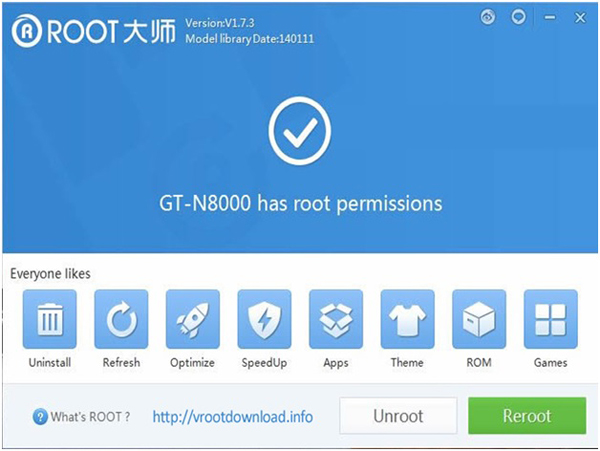
Task: Open the Uninstall trash can tool
Action: [x=50, y=319]
